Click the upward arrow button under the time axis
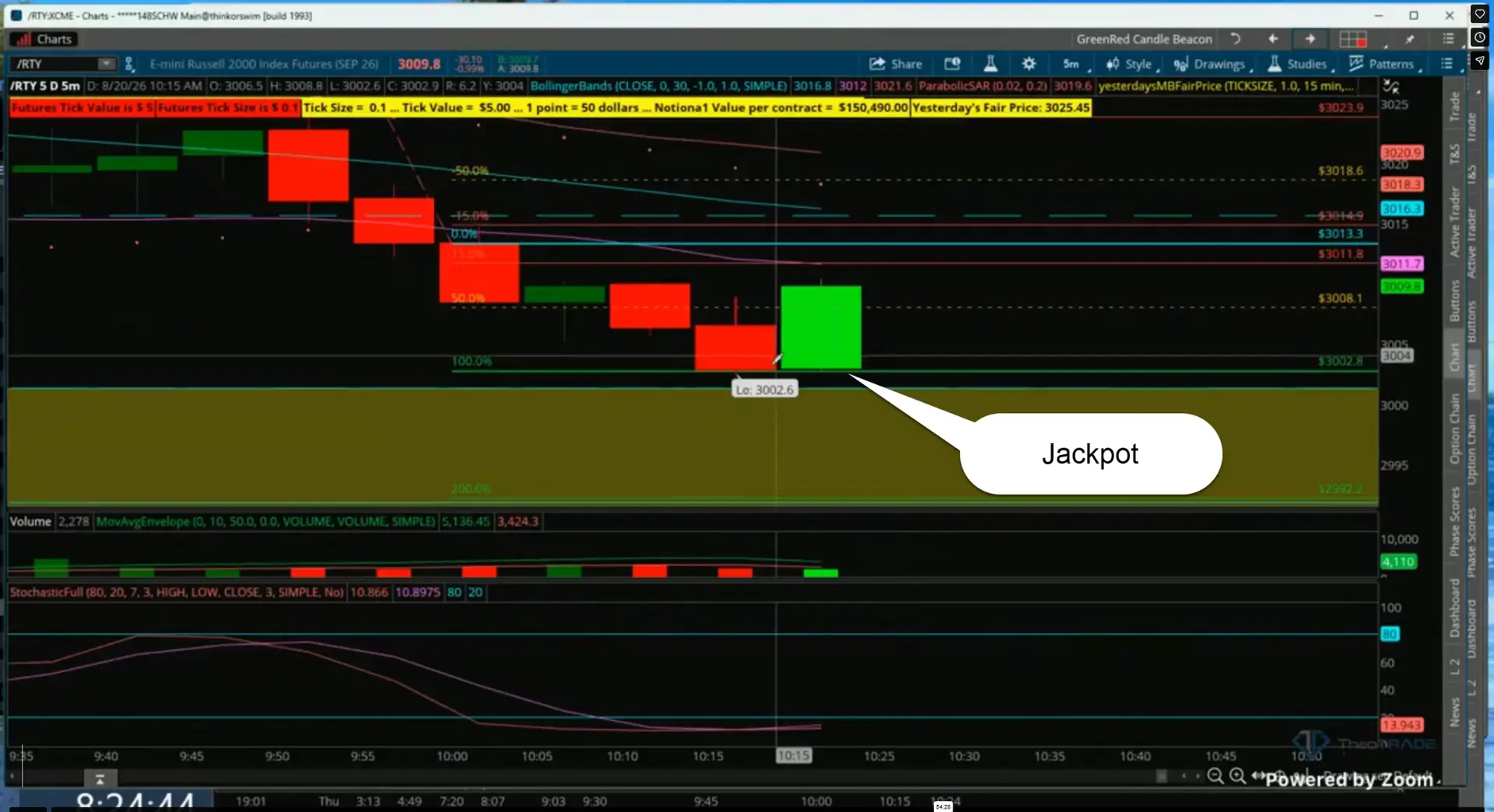This screenshot has width=1494, height=812. coord(100,778)
